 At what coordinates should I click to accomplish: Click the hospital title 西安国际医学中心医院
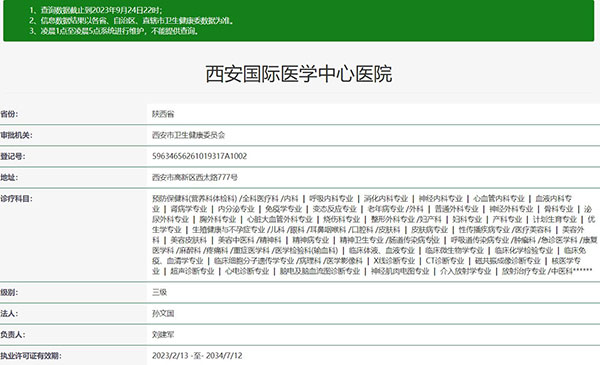click(298, 74)
